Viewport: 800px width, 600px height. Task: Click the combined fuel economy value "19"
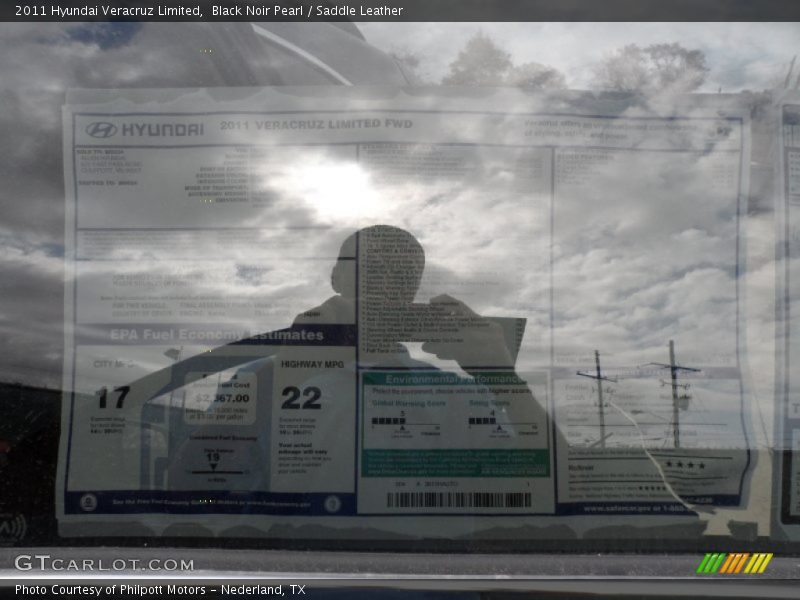213,457
